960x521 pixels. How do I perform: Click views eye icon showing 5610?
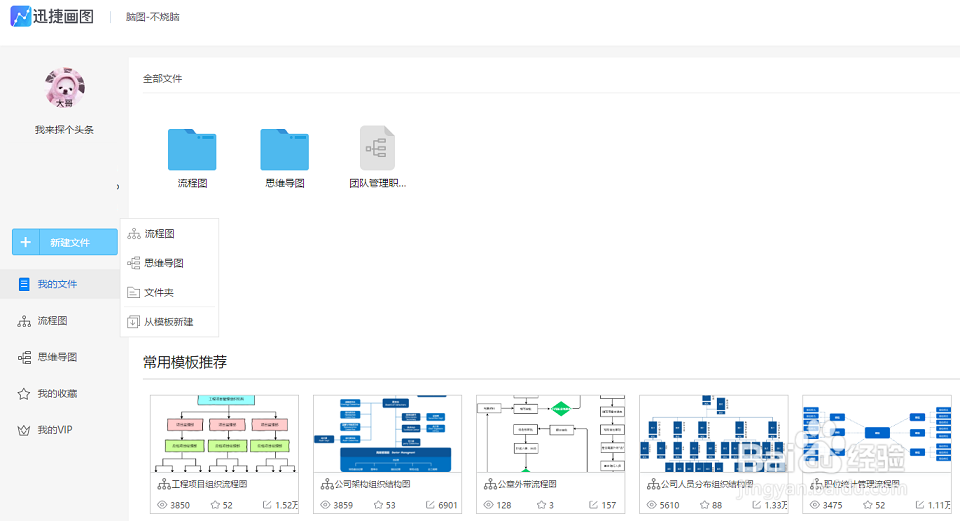point(651,505)
